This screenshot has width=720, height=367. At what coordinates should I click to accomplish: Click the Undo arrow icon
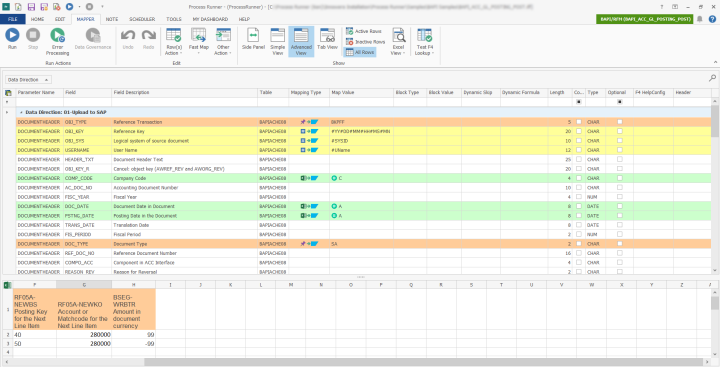(128, 35)
